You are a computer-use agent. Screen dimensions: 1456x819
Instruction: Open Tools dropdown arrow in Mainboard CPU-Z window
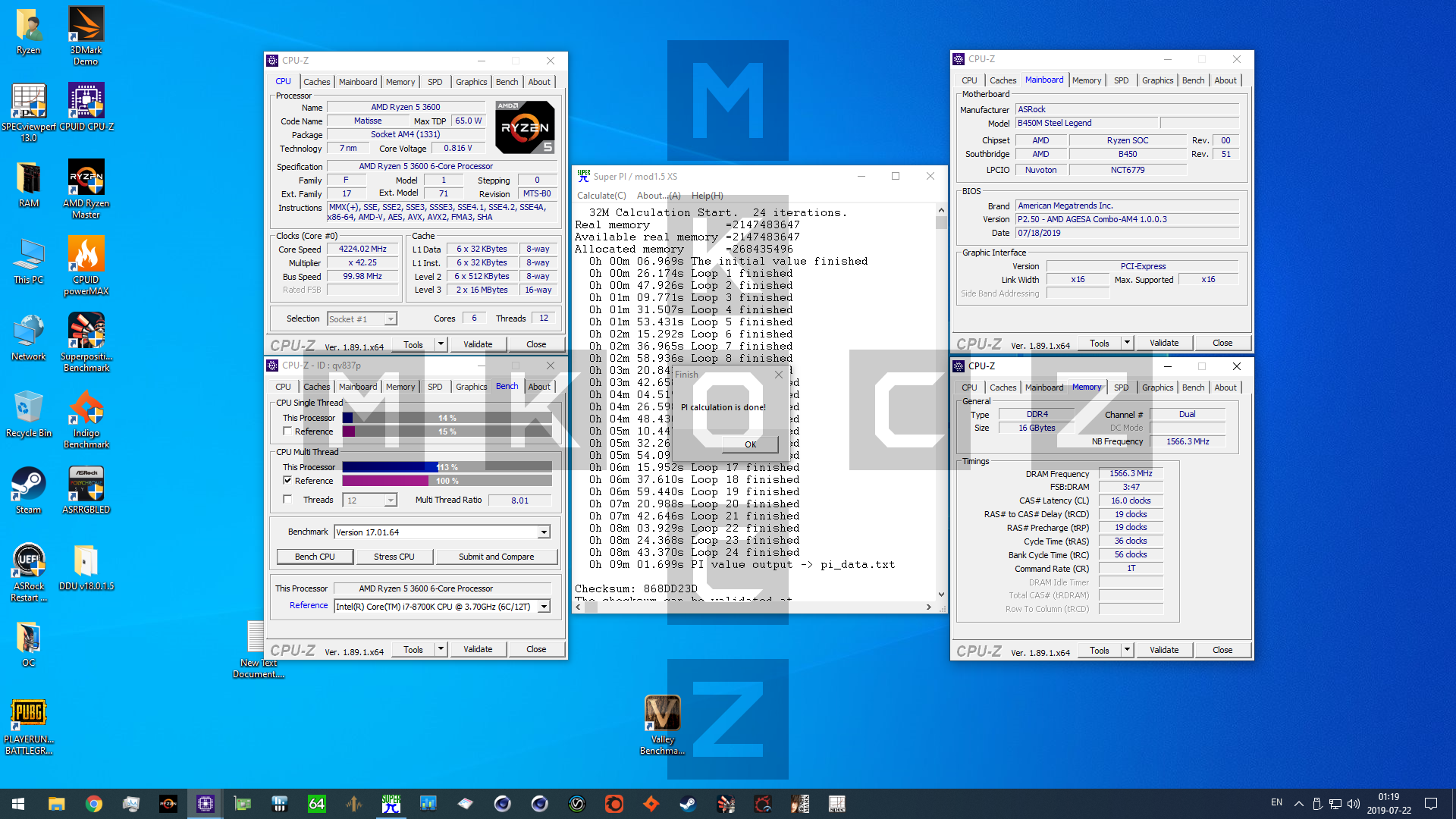1127,343
